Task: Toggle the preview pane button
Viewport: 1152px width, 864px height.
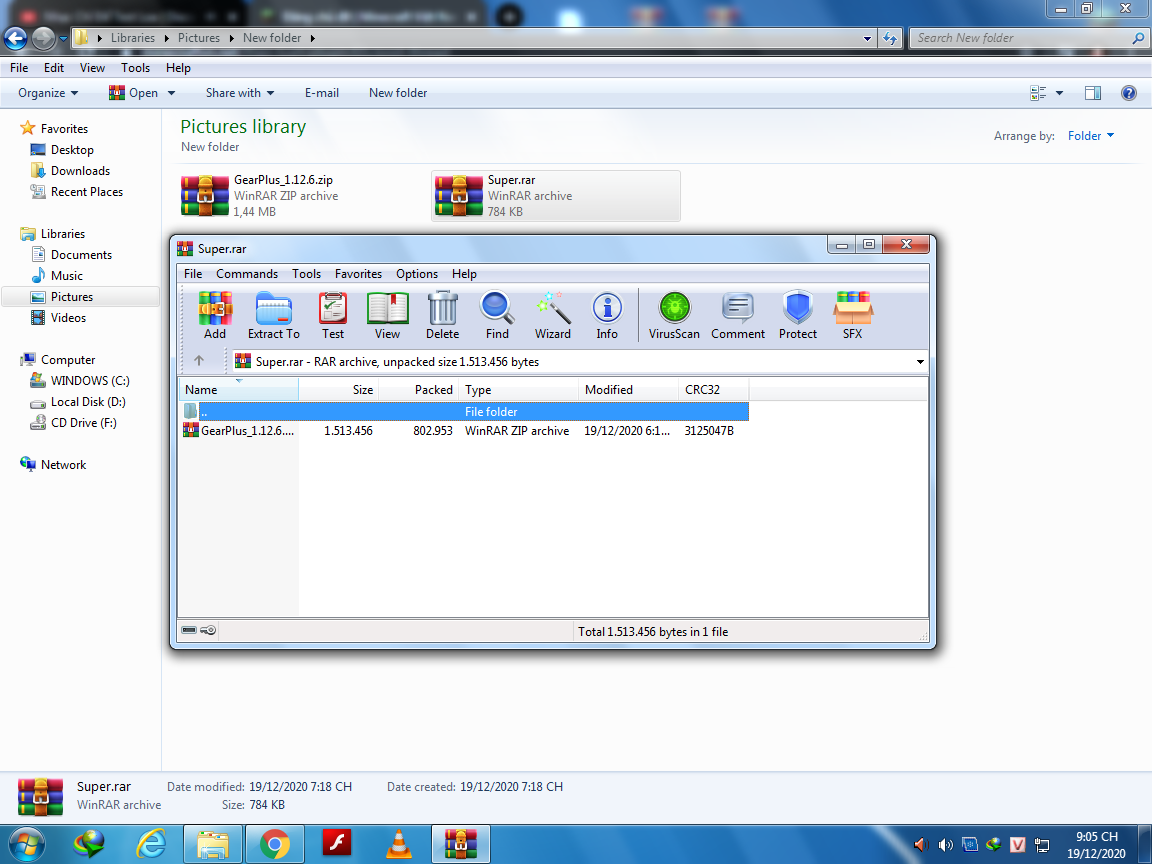Action: pos(1092,93)
